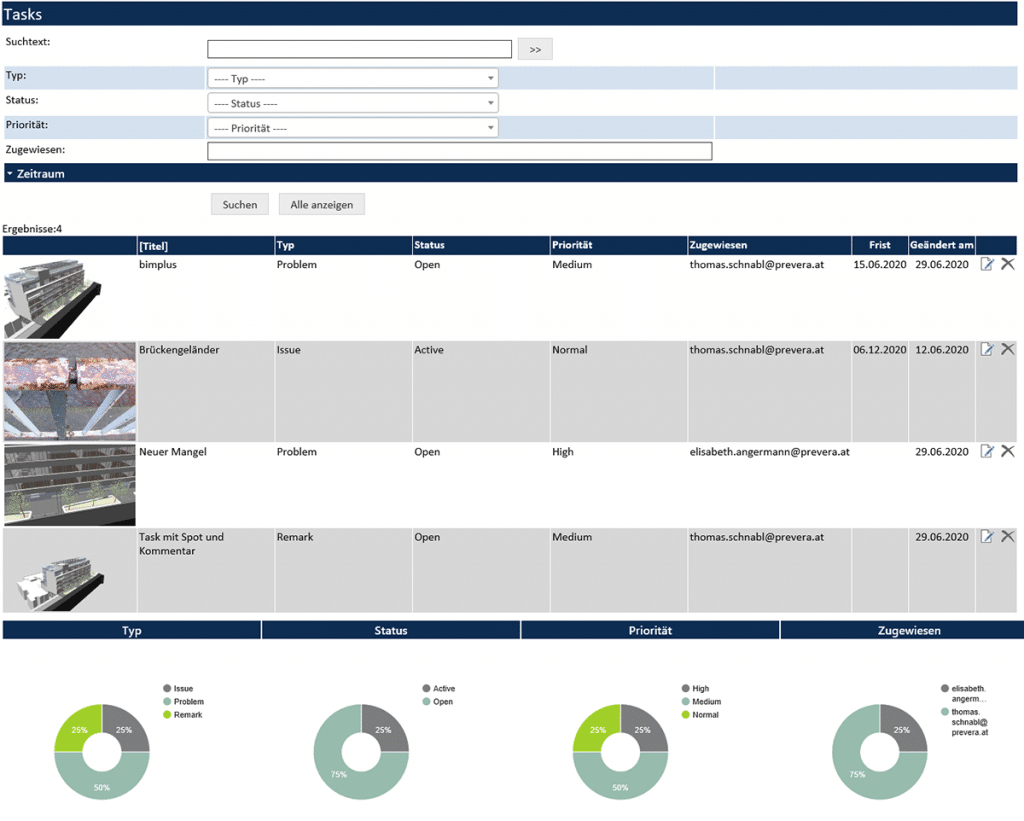Click edit icon for bimplus task
1024x821 pixels.
click(987, 264)
